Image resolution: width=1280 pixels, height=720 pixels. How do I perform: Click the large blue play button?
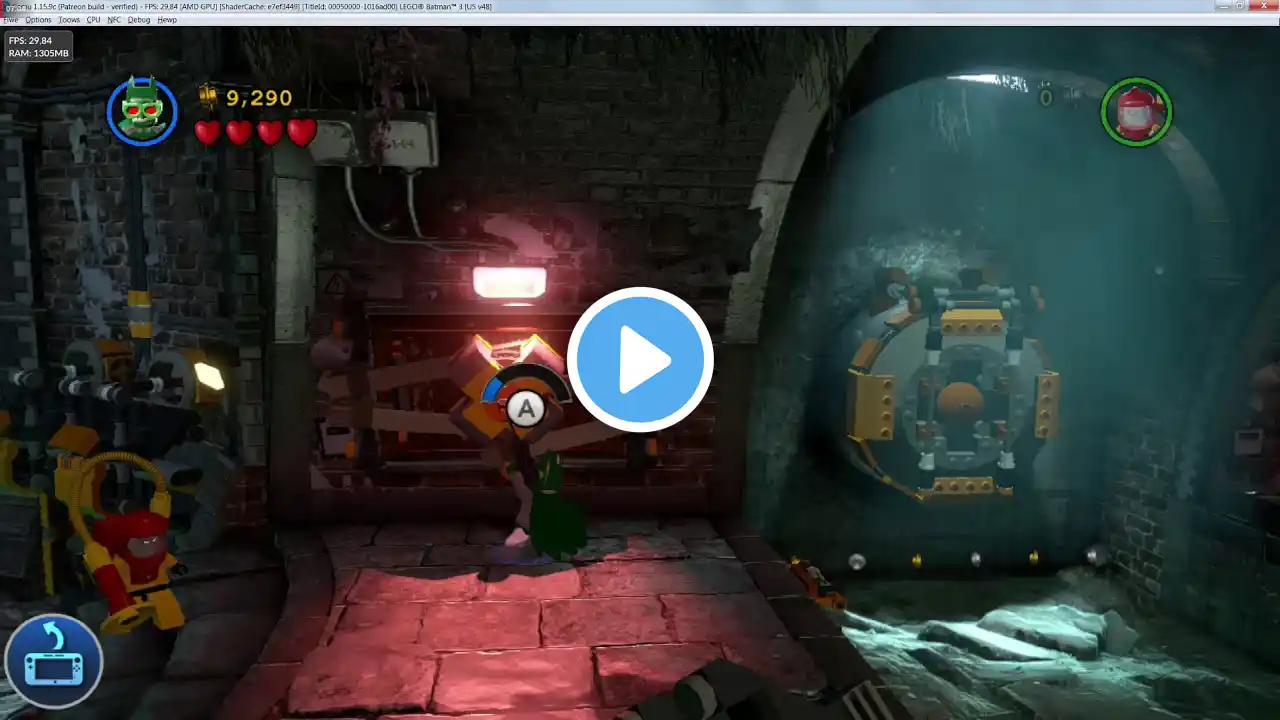click(640, 360)
